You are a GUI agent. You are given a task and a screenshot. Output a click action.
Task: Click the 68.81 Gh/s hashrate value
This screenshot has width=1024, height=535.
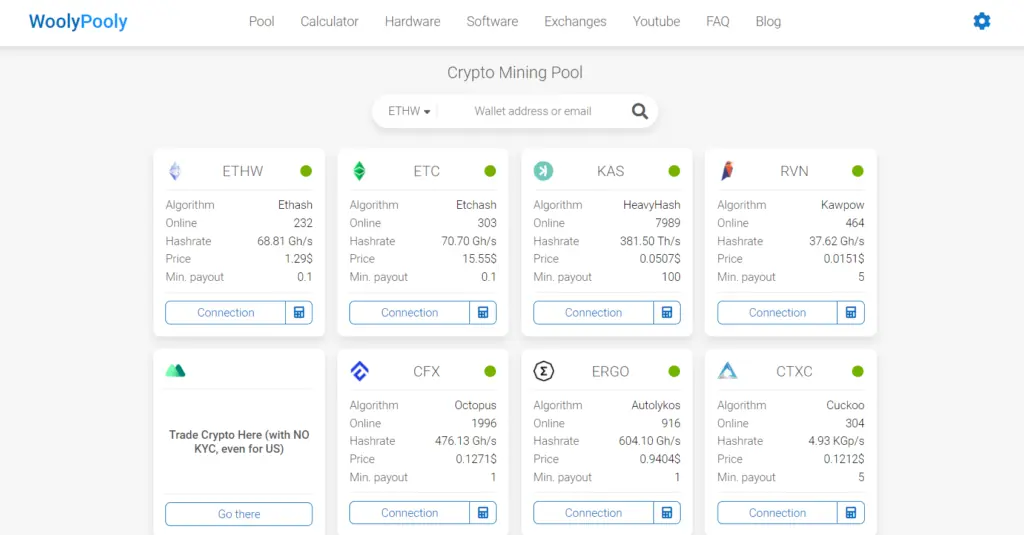[x=285, y=241]
